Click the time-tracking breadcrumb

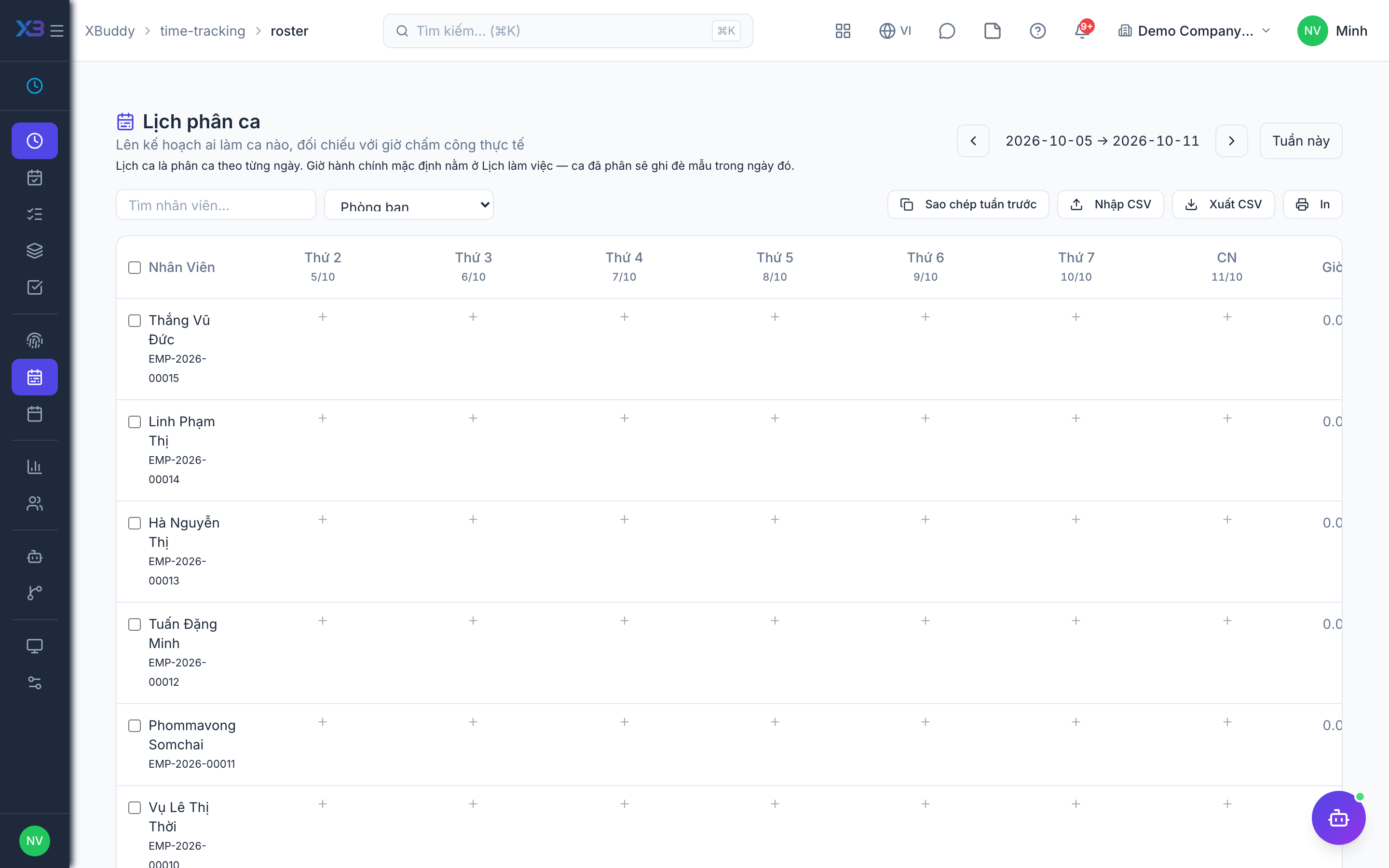coord(202,30)
